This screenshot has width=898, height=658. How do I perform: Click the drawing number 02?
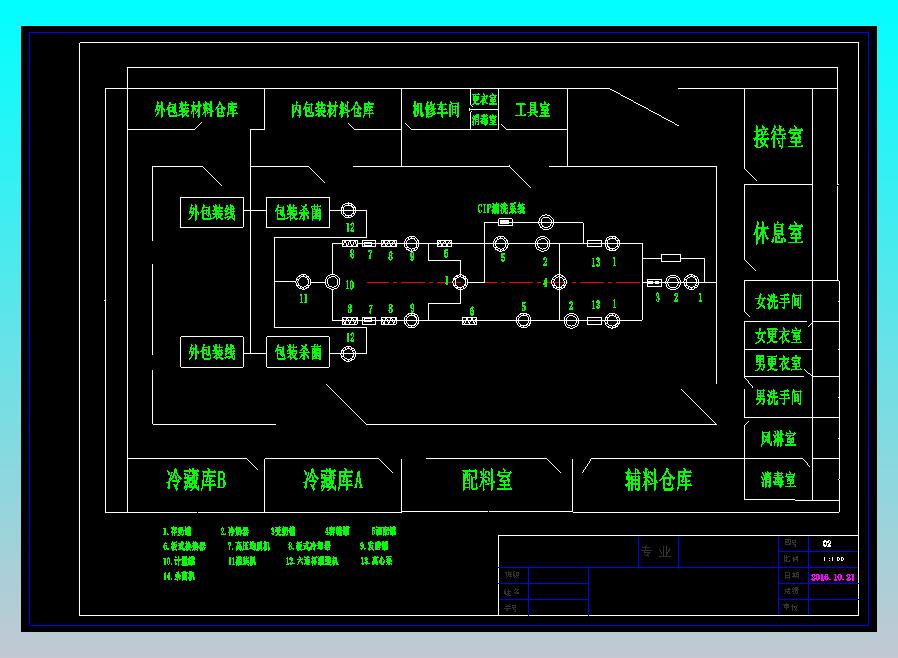827,543
